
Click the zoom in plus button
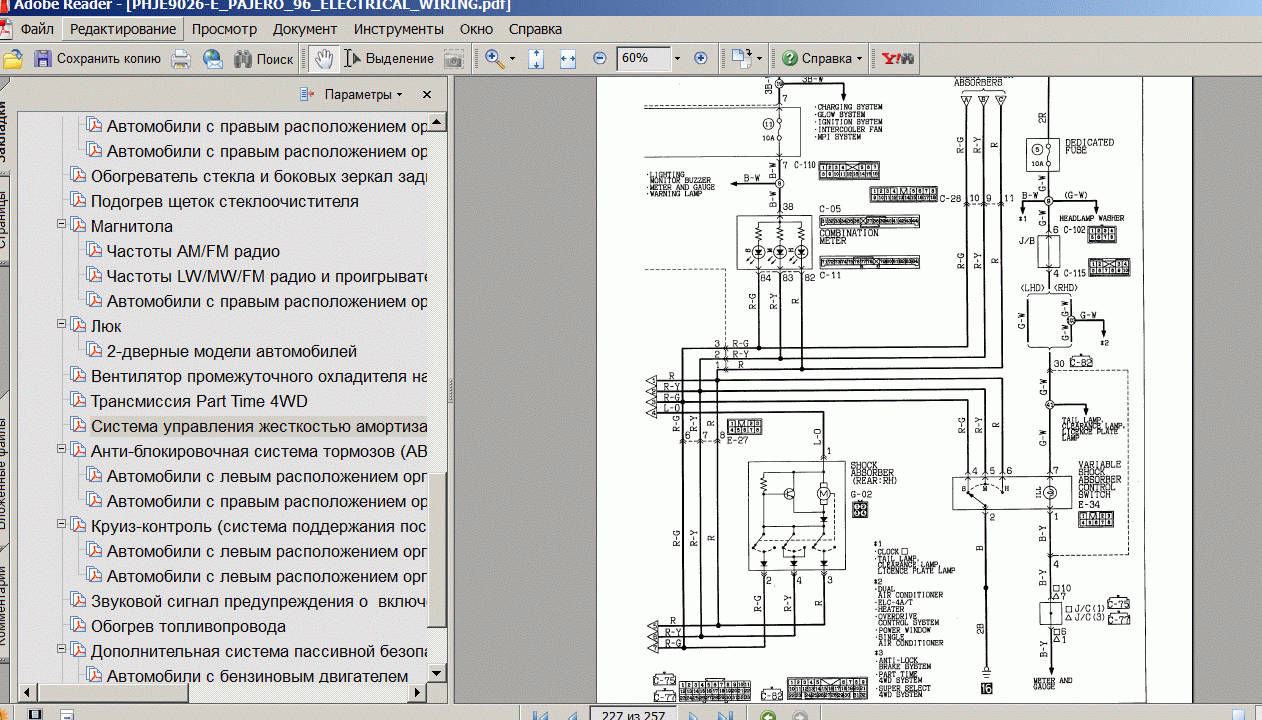(x=700, y=59)
